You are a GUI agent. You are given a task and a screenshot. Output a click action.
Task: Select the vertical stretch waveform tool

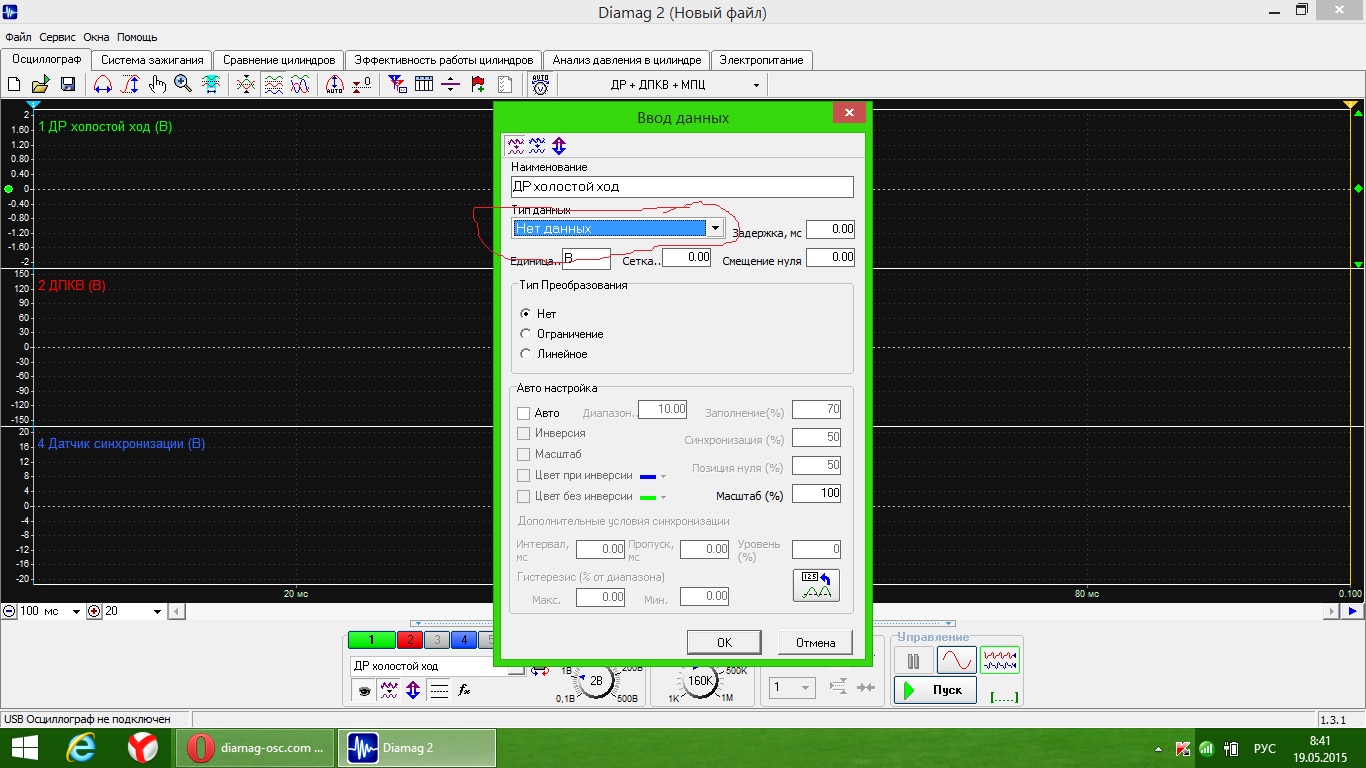click(130, 85)
